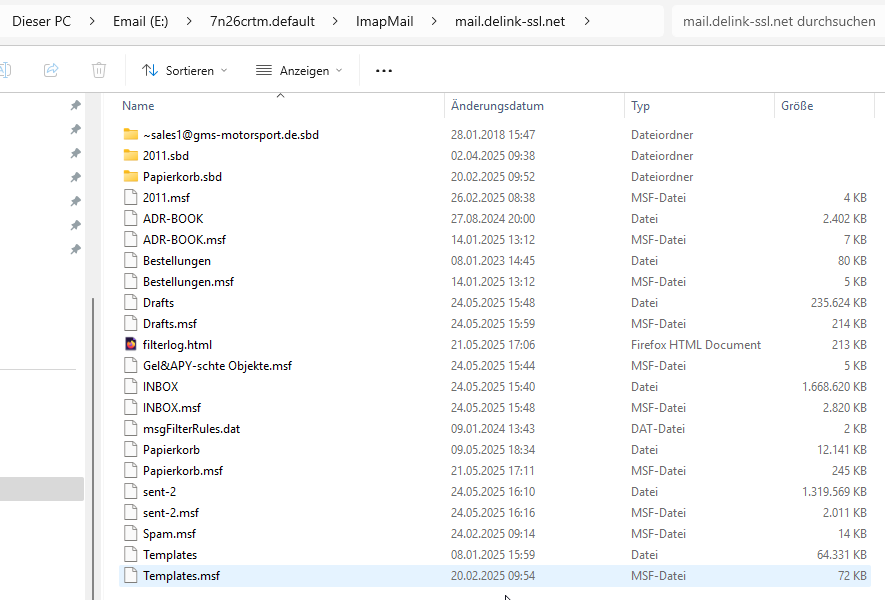Screen dimensions: 885x600
Task: Click the mail.delink-ssl.net durchsuchen search field
Action: click(778, 21)
